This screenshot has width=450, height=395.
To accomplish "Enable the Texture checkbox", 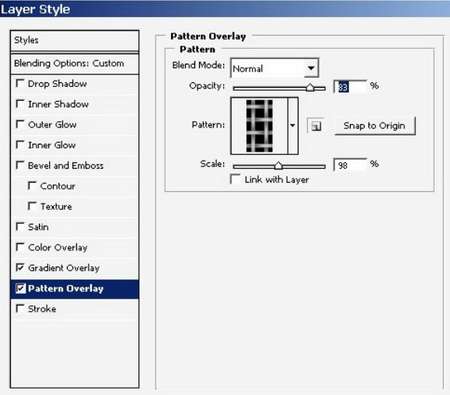I will point(32,206).
